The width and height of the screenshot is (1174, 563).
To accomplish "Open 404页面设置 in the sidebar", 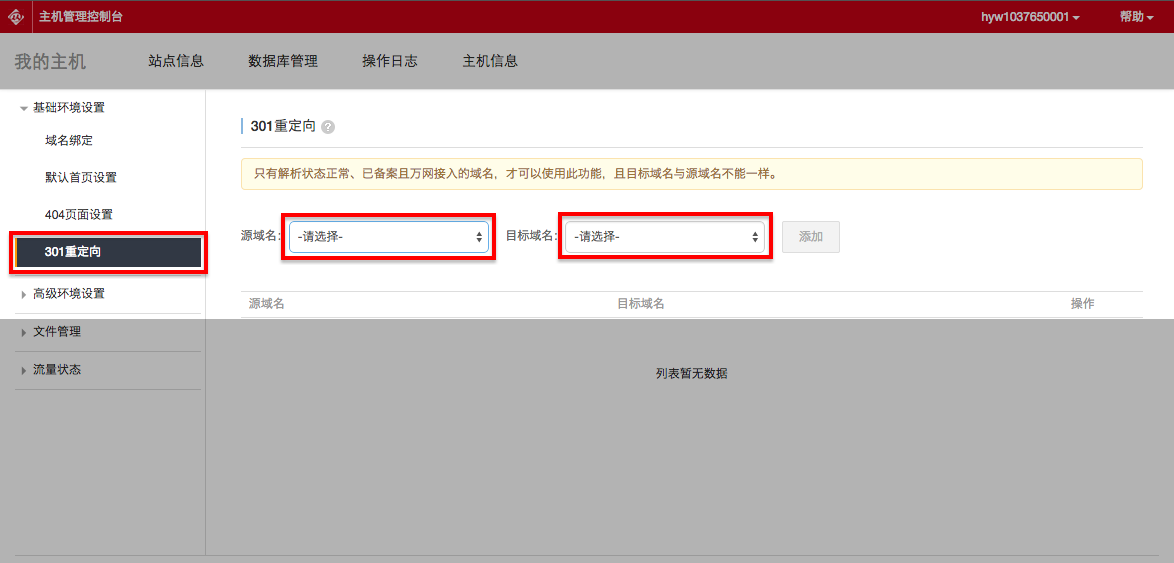I will pos(79,214).
